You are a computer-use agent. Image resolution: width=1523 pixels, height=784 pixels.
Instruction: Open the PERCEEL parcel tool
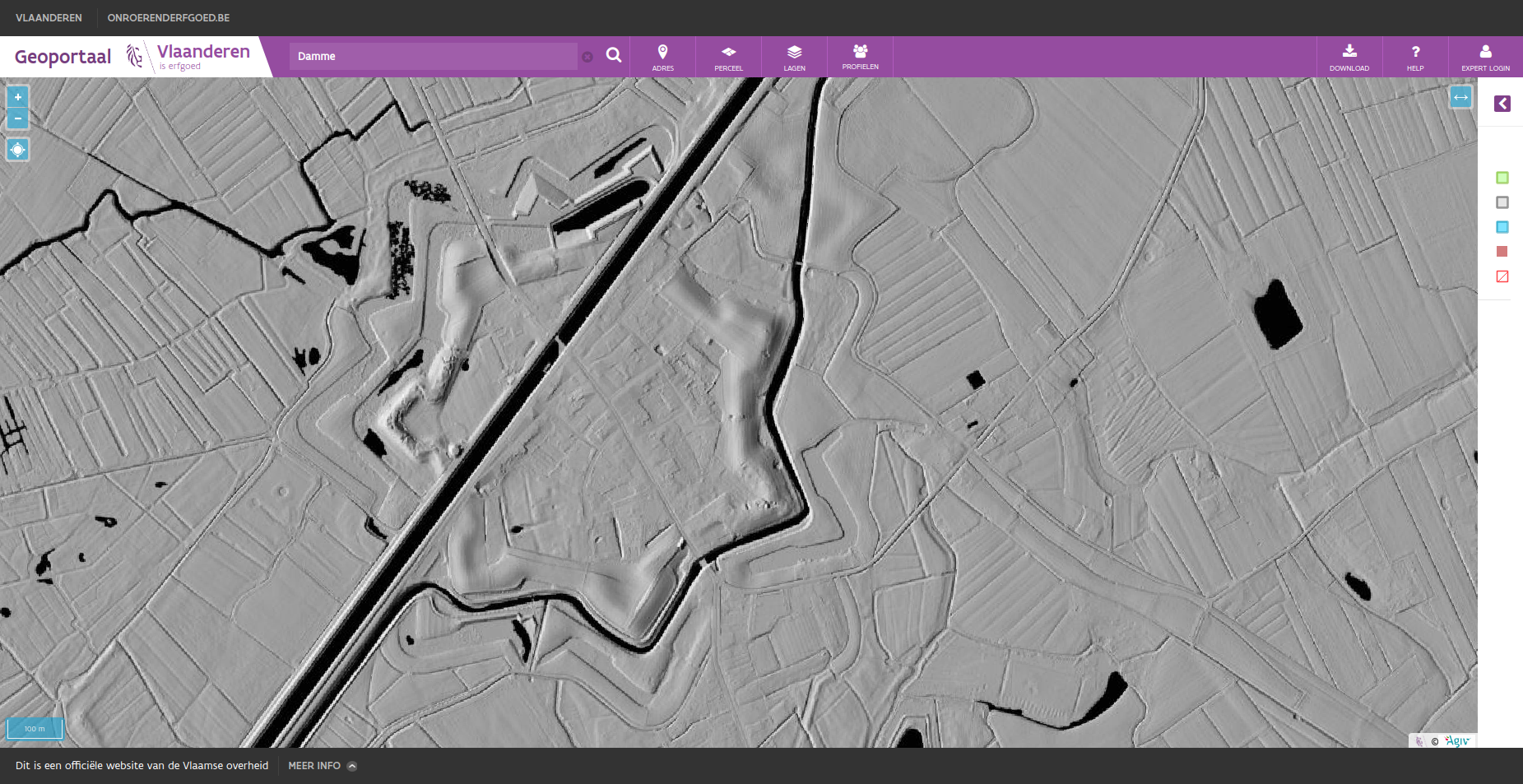click(x=728, y=57)
